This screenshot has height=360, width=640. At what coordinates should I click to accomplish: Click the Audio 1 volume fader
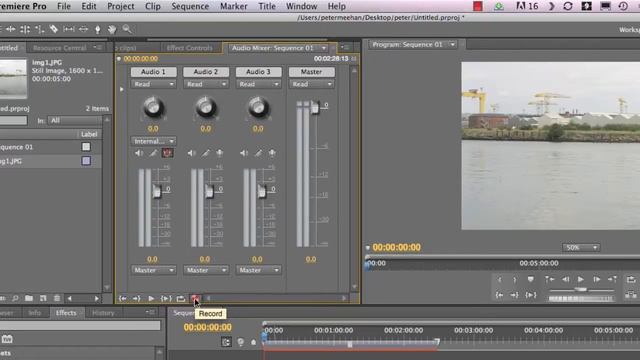157,191
